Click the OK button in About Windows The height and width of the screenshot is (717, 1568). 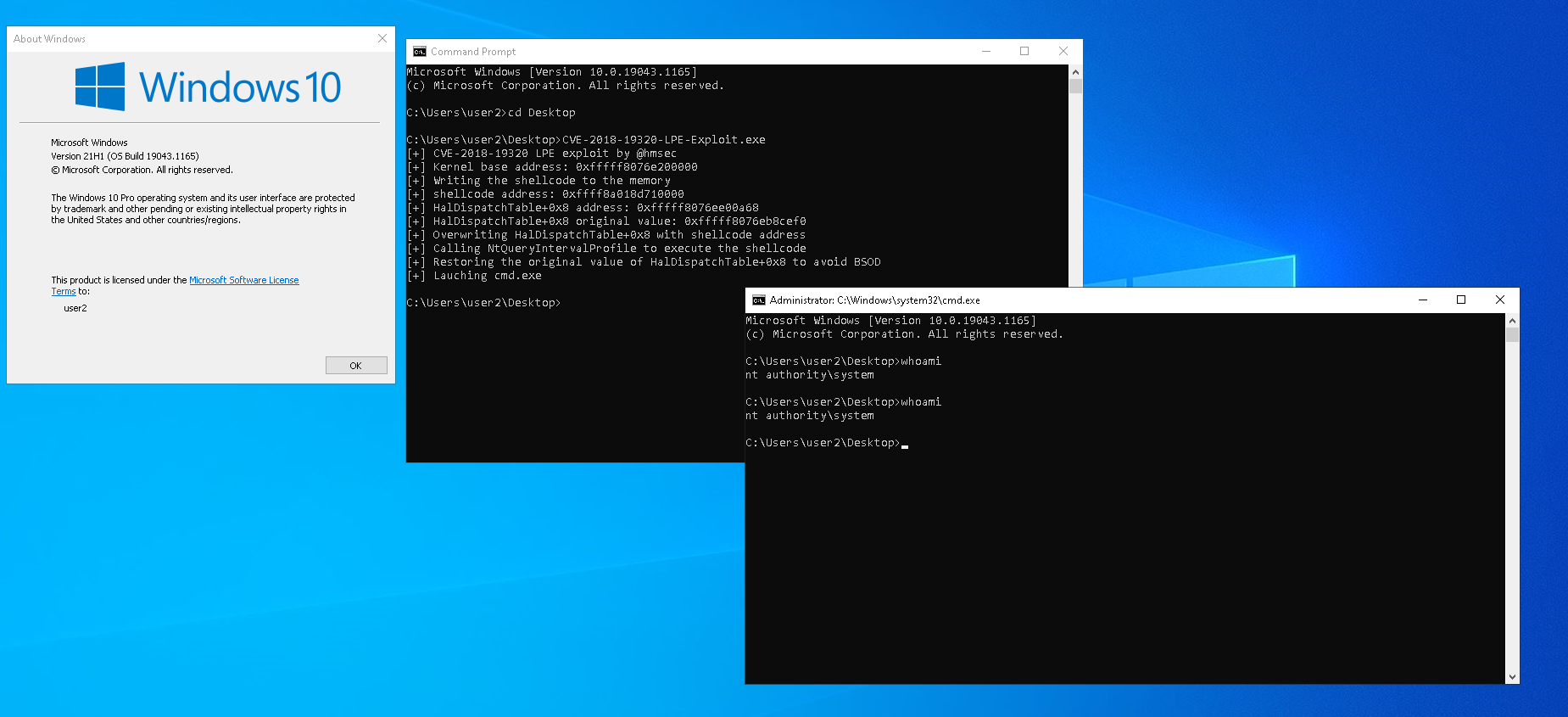click(x=356, y=366)
